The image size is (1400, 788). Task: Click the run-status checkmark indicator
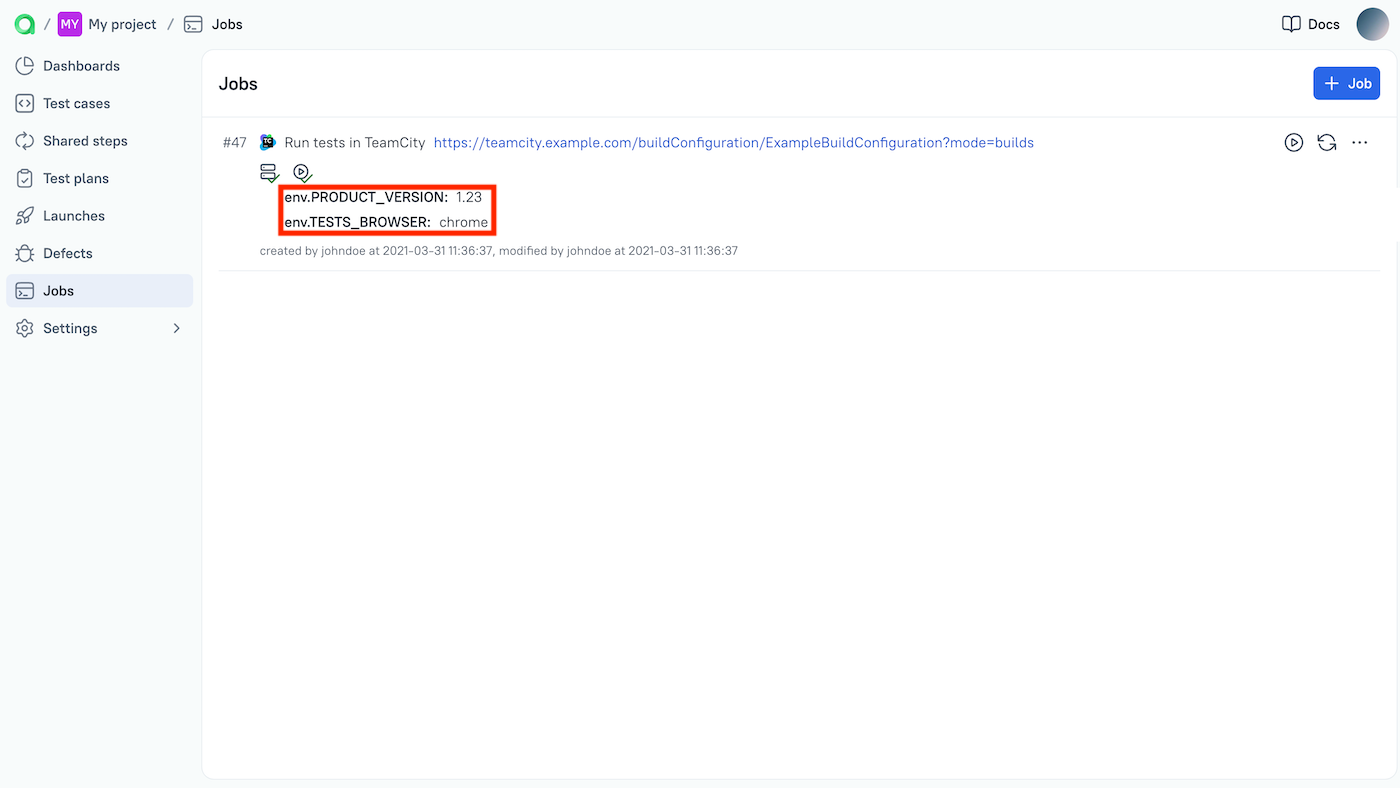point(302,172)
